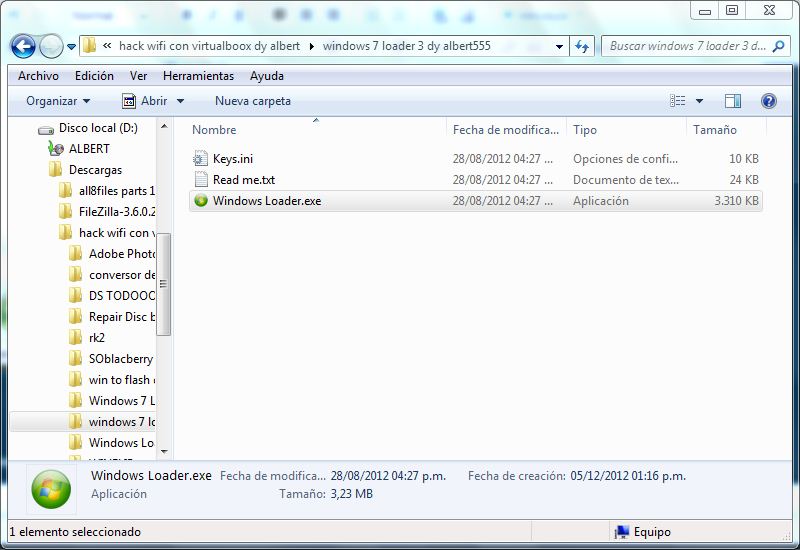This screenshot has height=550, width=800.
Task: Select the Read me.txt file
Action: [x=243, y=180]
